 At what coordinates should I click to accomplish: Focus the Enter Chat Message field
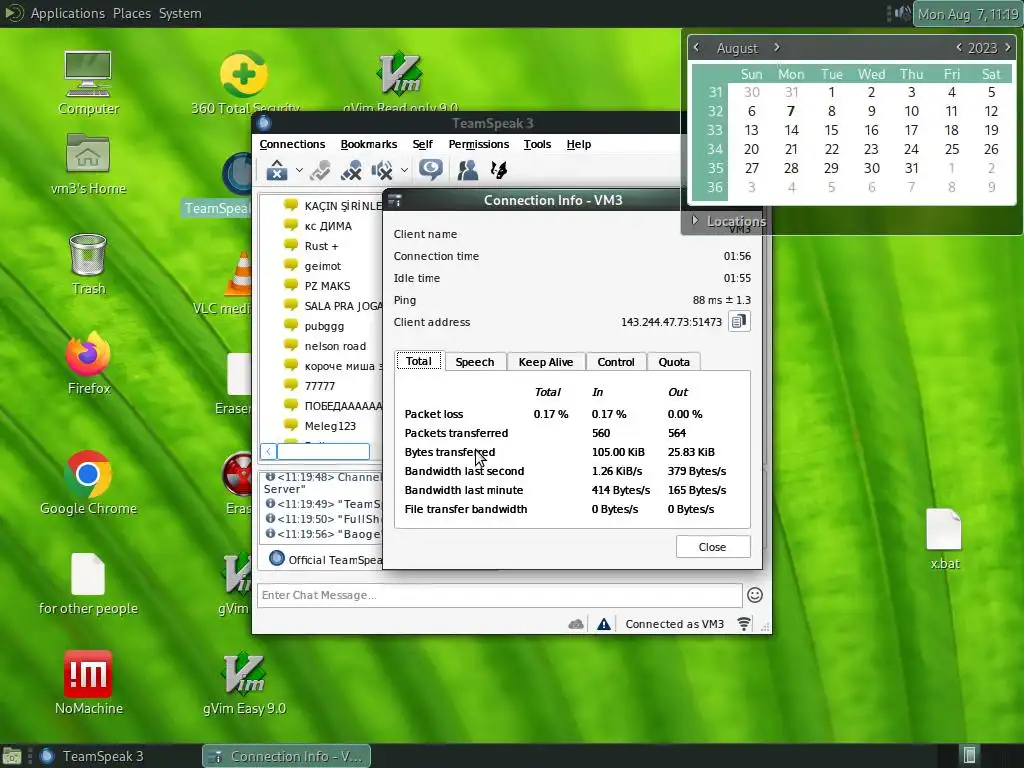coord(500,595)
